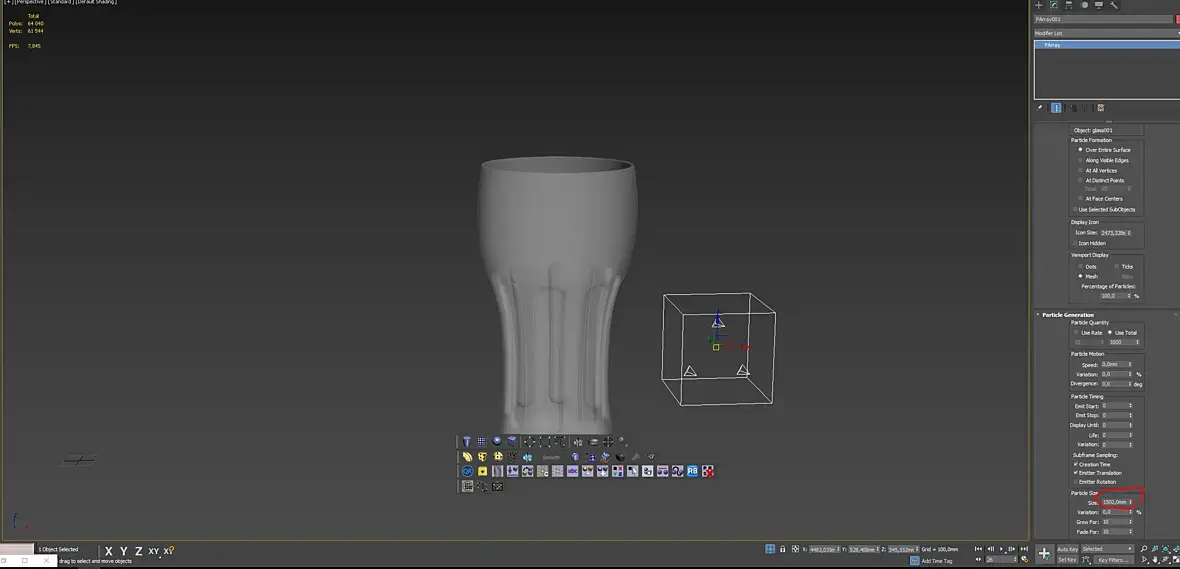The image size is (1180, 569).
Task: Select Use Total radio button
Action: 1122,333
